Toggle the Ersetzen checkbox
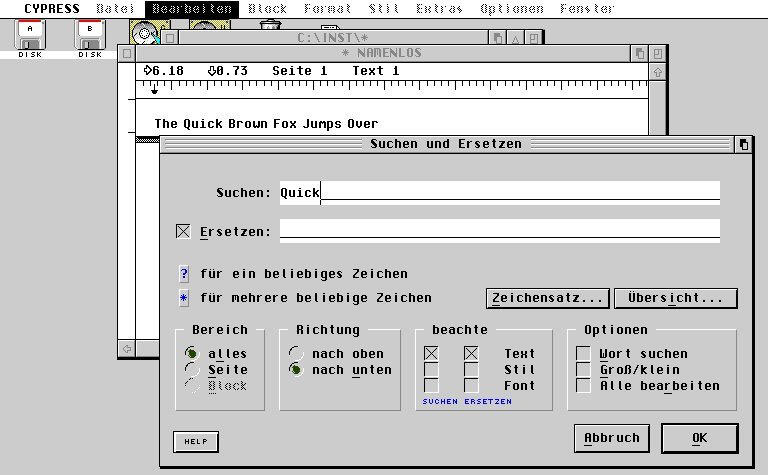Viewport: 768px width, 475px height. pos(183,232)
